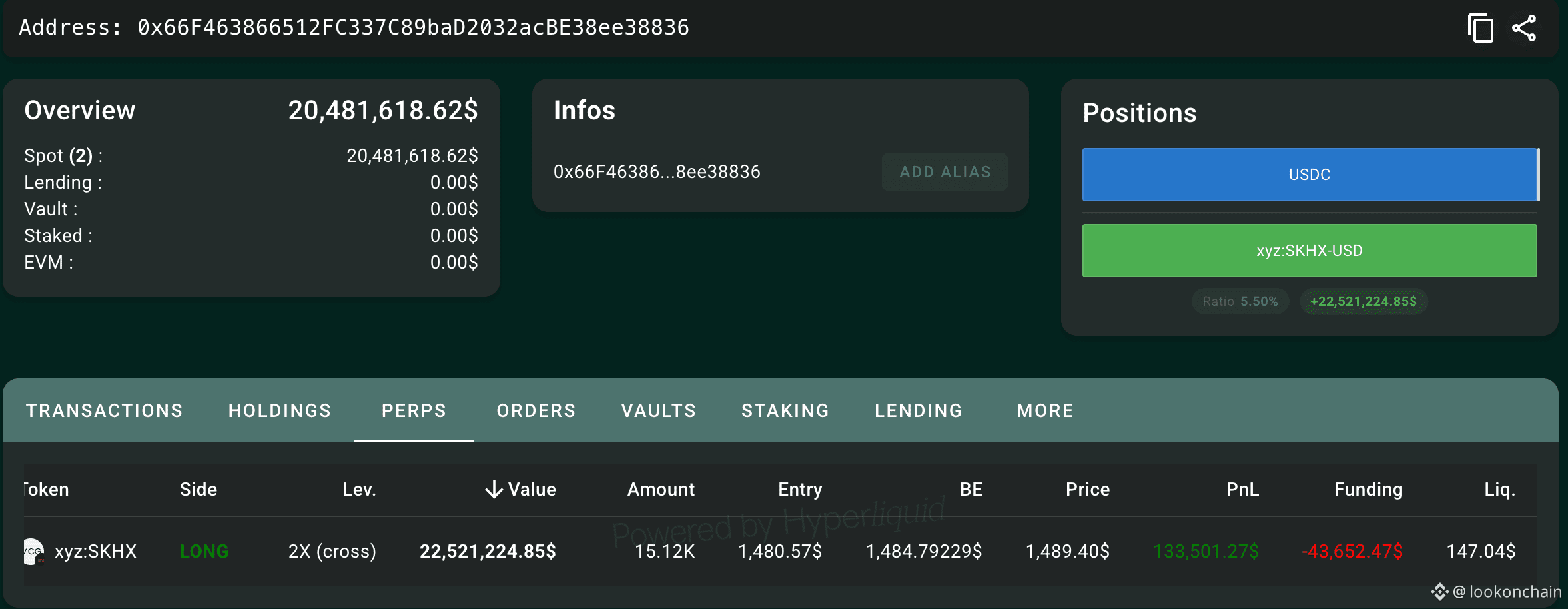Viewport: 1568px width, 609px height.
Task: Click the Amount column header
Action: [x=661, y=490]
